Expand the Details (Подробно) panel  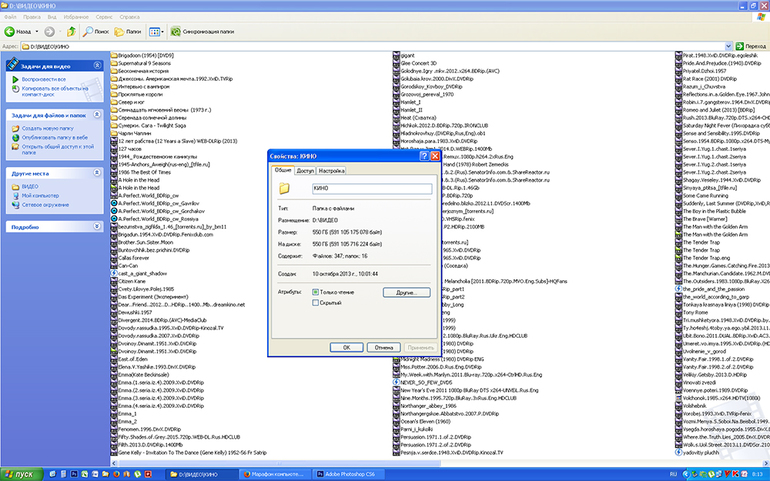(x=97, y=227)
